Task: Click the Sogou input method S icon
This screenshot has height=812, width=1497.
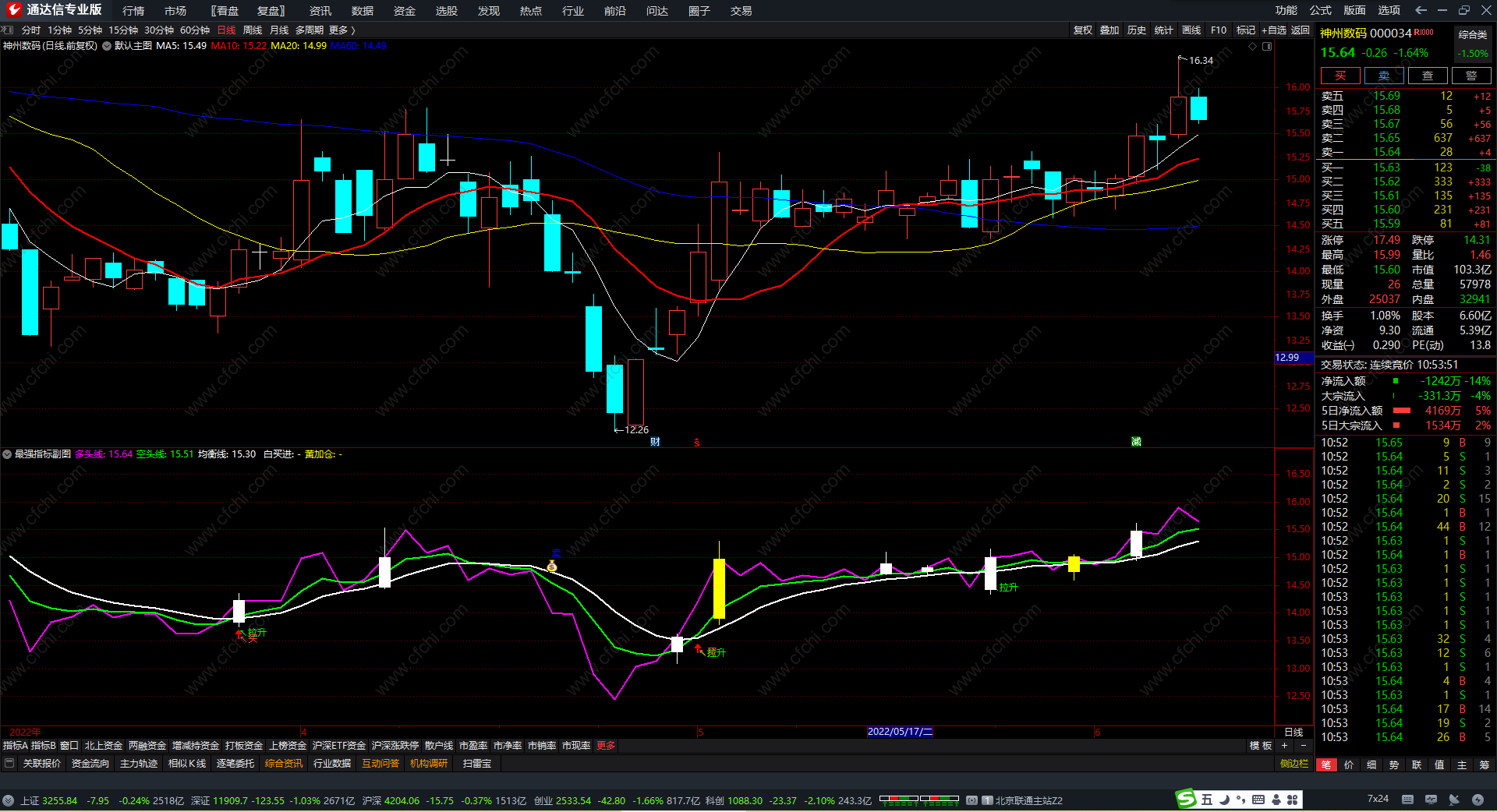Action: [x=1186, y=799]
